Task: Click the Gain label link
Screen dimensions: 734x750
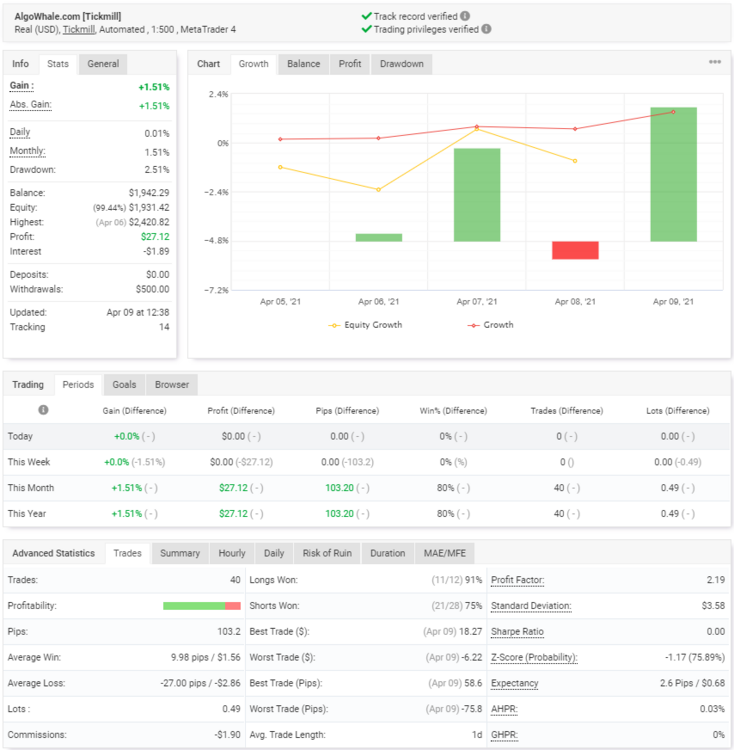Action: point(22,86)
